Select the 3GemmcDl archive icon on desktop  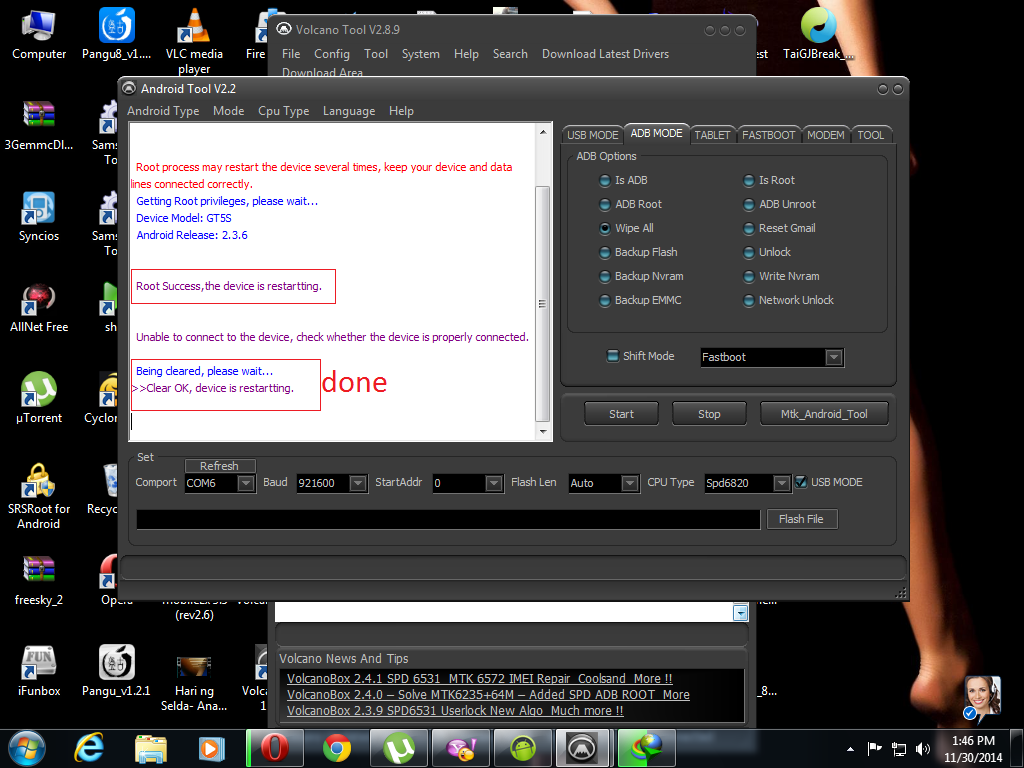(39, 125)
